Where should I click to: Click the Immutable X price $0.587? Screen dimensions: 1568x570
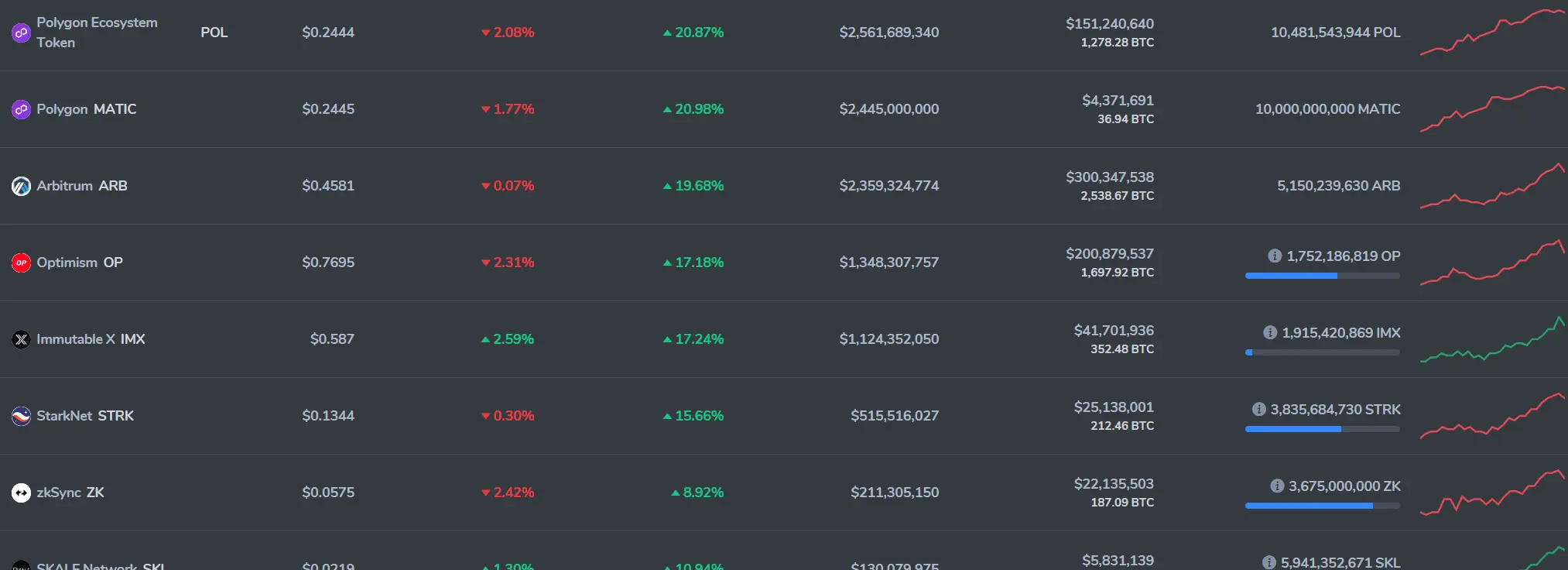pyautogui.click(x=332, y=339)
